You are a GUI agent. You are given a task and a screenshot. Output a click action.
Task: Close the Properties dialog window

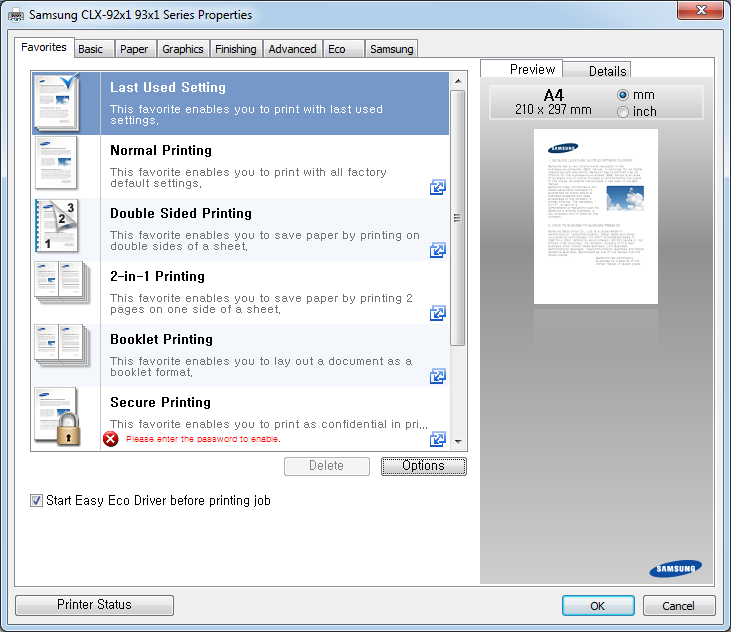click(701, 10)
